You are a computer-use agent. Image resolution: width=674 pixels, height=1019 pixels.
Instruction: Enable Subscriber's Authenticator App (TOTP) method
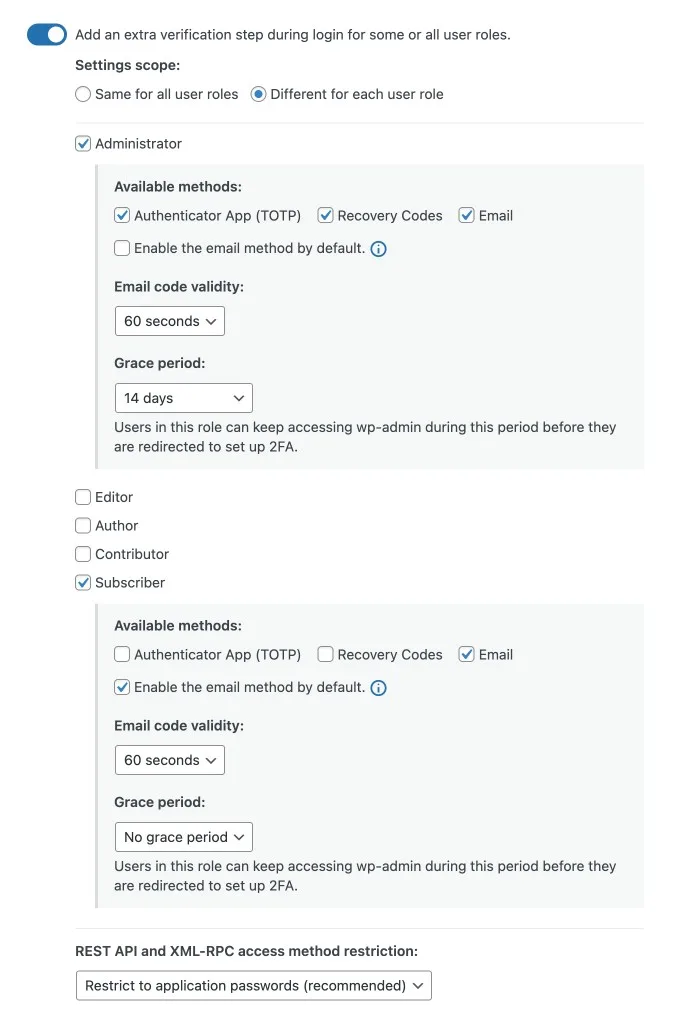pos(122,655)
